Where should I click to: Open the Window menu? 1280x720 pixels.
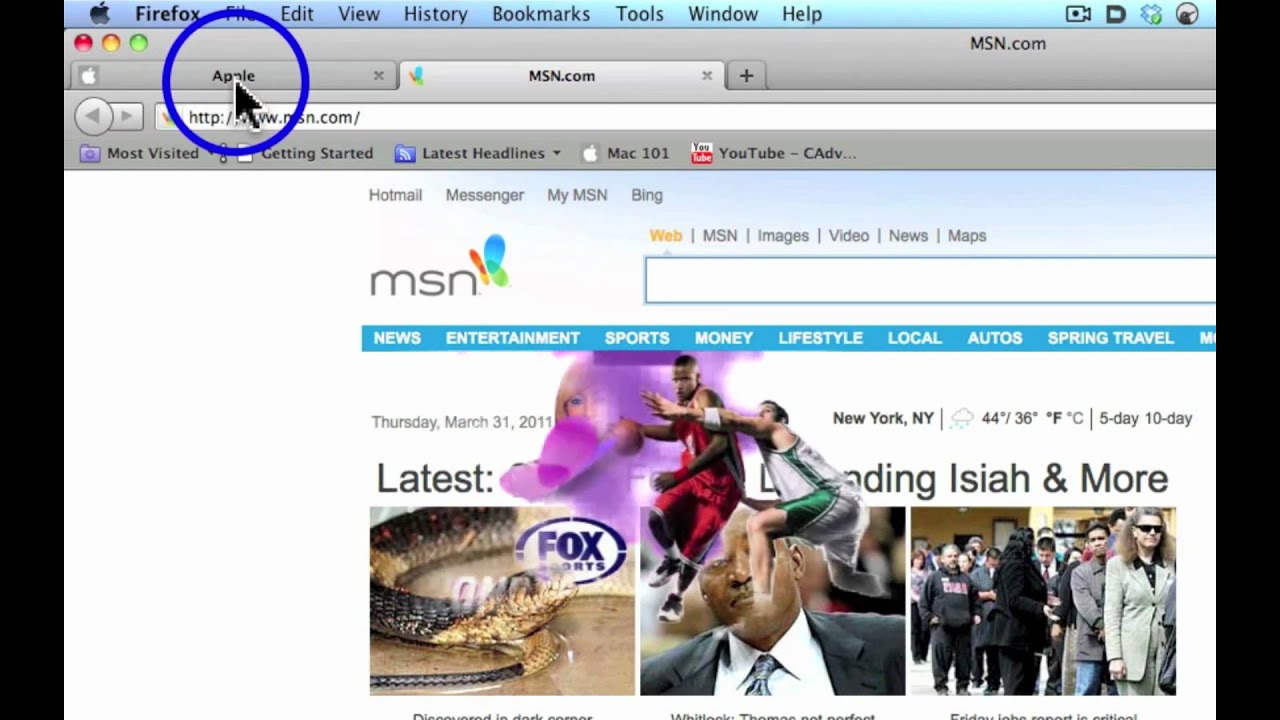[723, 14]
